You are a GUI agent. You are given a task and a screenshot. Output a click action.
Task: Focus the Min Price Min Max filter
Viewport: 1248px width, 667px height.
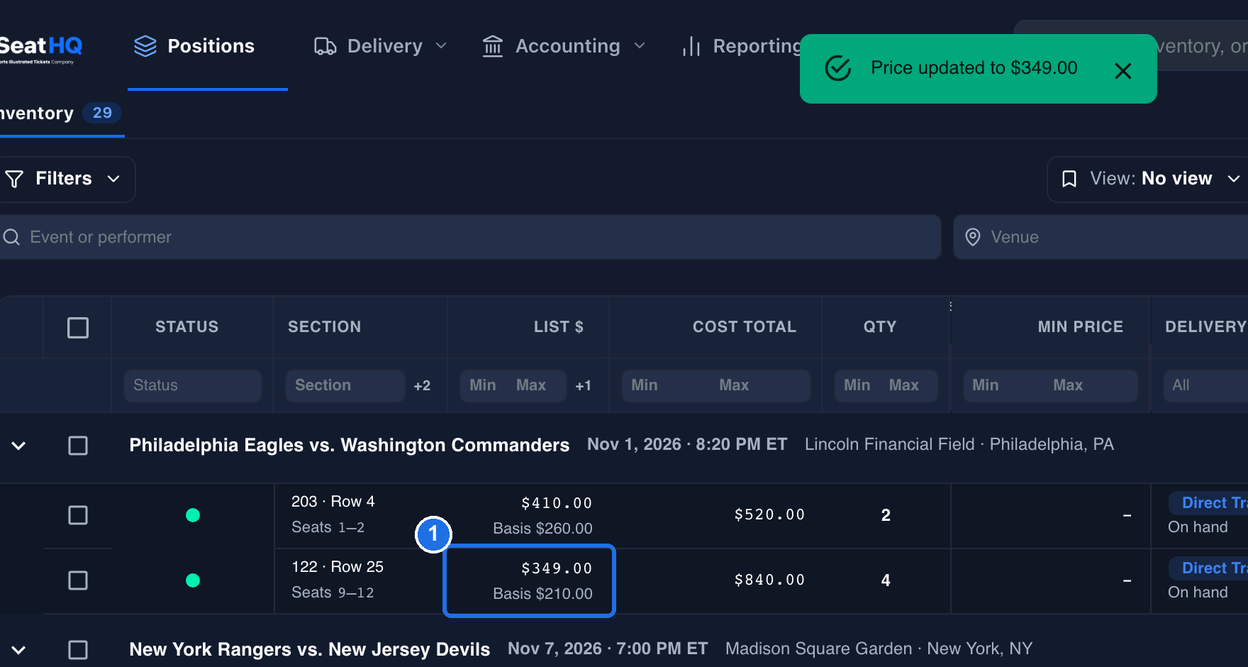tap(1050, 385)
